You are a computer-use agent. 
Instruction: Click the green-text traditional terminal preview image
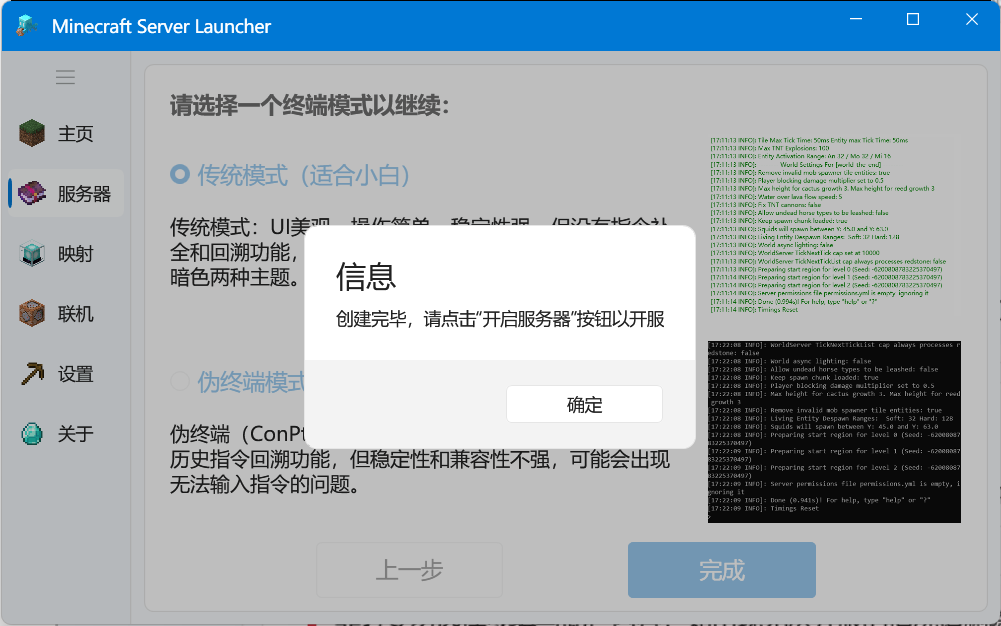click(834, 225)
